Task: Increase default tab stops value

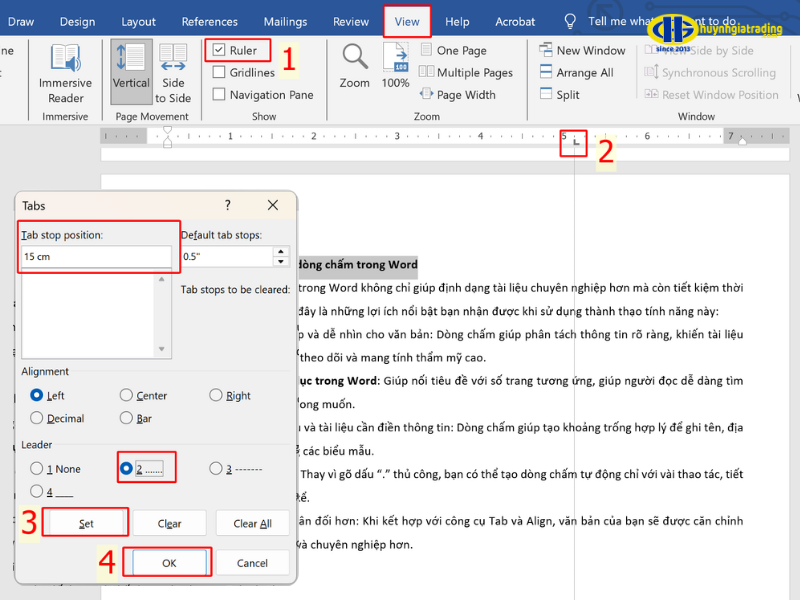Action: (281, 252)
